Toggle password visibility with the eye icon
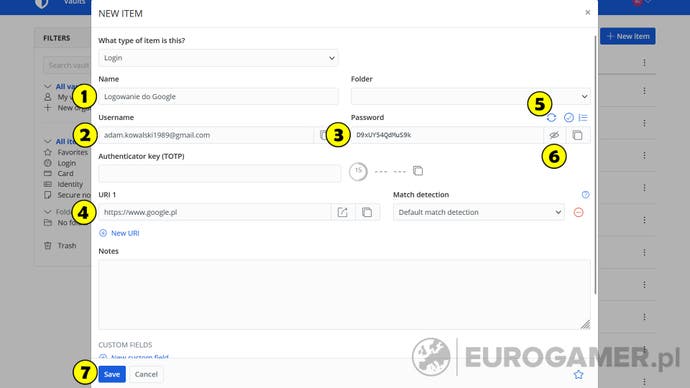The width and height of the screenshot is (690, 388). coord(554,135)
